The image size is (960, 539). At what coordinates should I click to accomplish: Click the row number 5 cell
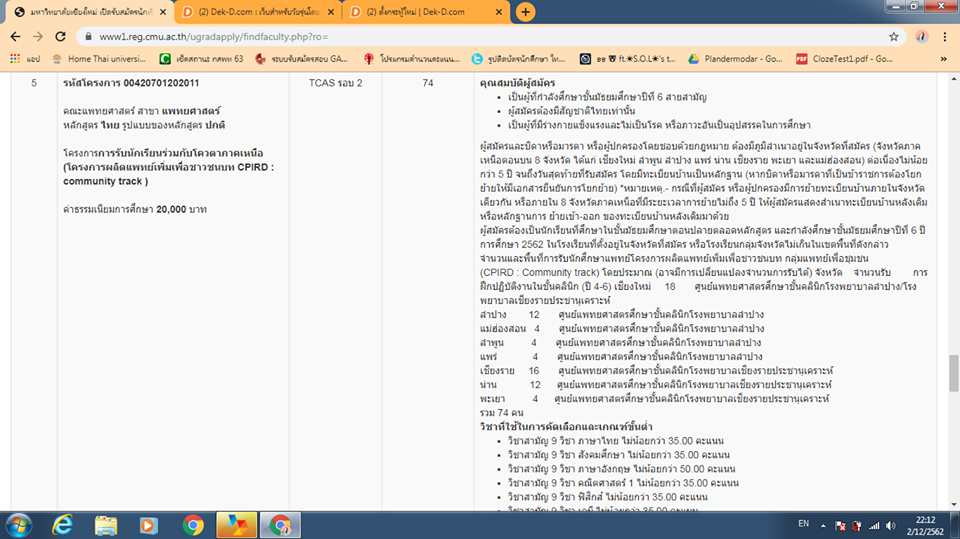(34, 83)
